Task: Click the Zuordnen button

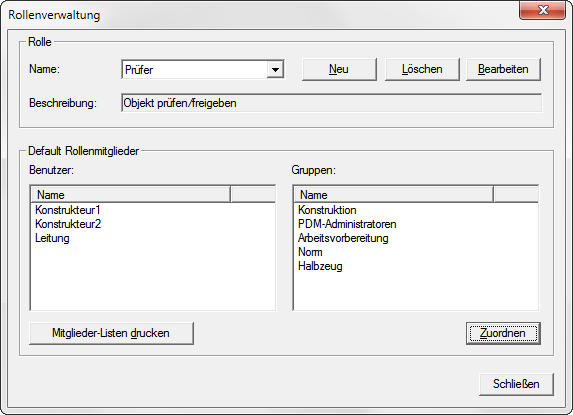Action: point(503,333)
